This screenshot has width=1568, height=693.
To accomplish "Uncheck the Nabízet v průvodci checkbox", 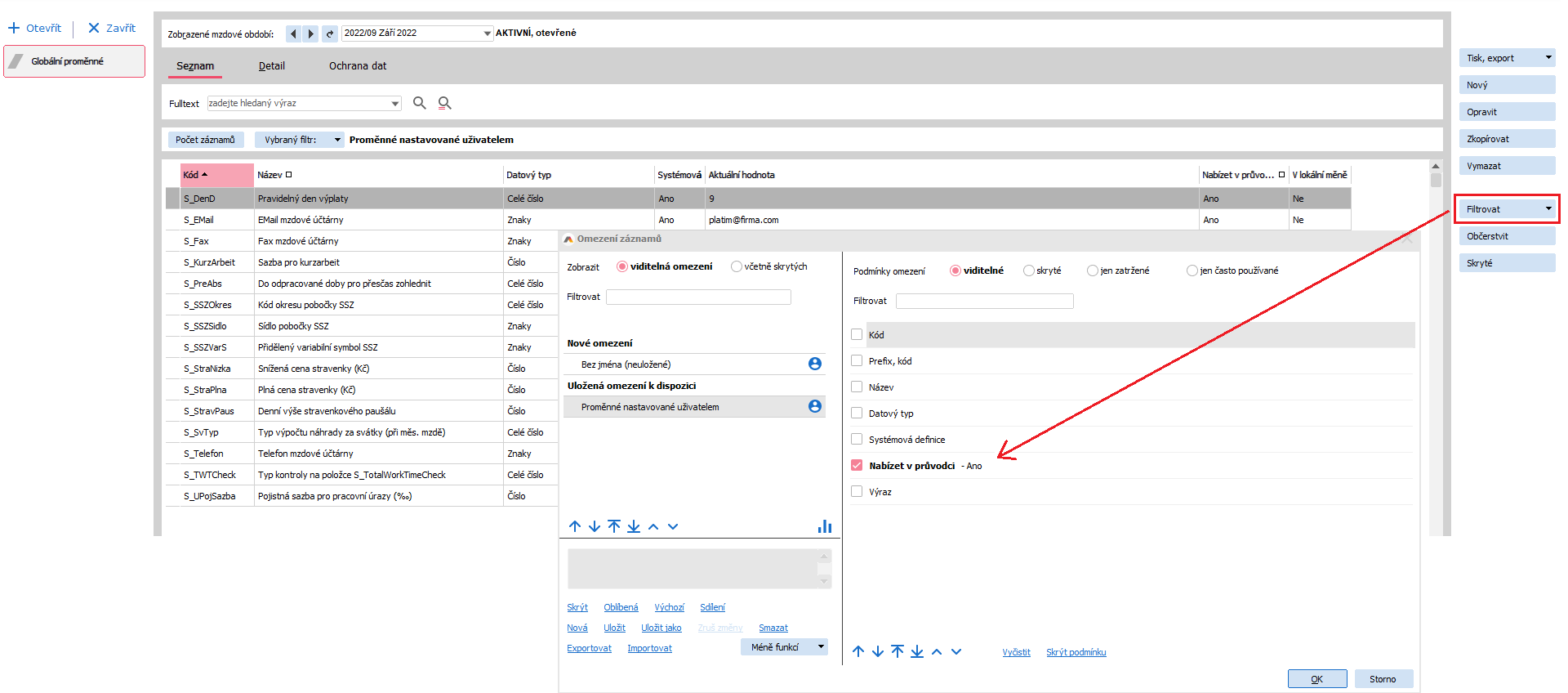I will coord(857,466).
